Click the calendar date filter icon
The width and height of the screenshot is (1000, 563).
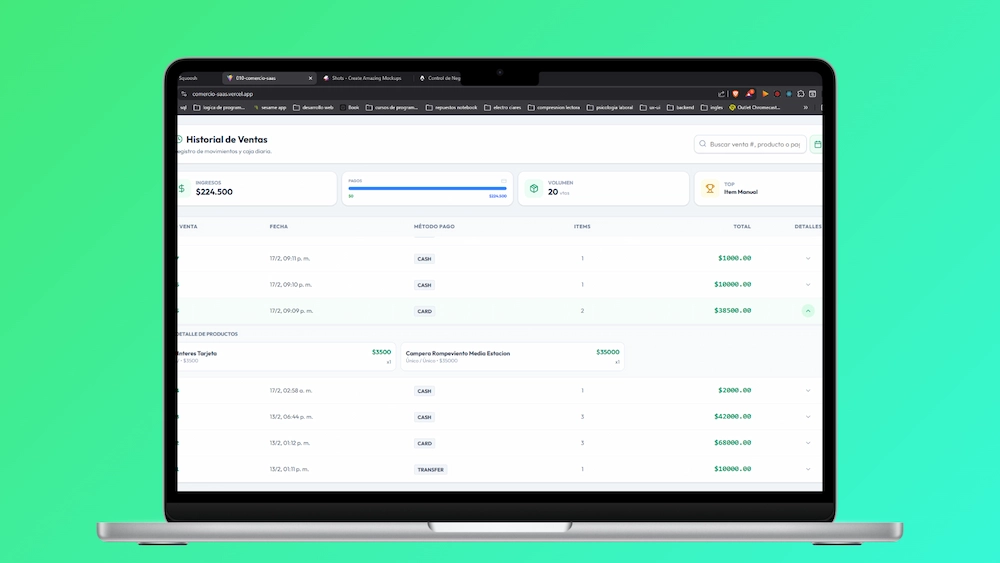817,144
